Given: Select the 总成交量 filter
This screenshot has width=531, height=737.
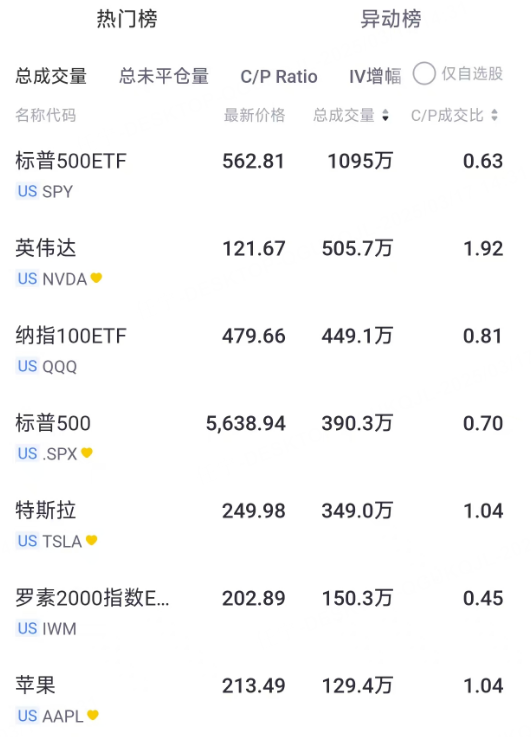Looking at the screenshot, I should click(51, 76).
